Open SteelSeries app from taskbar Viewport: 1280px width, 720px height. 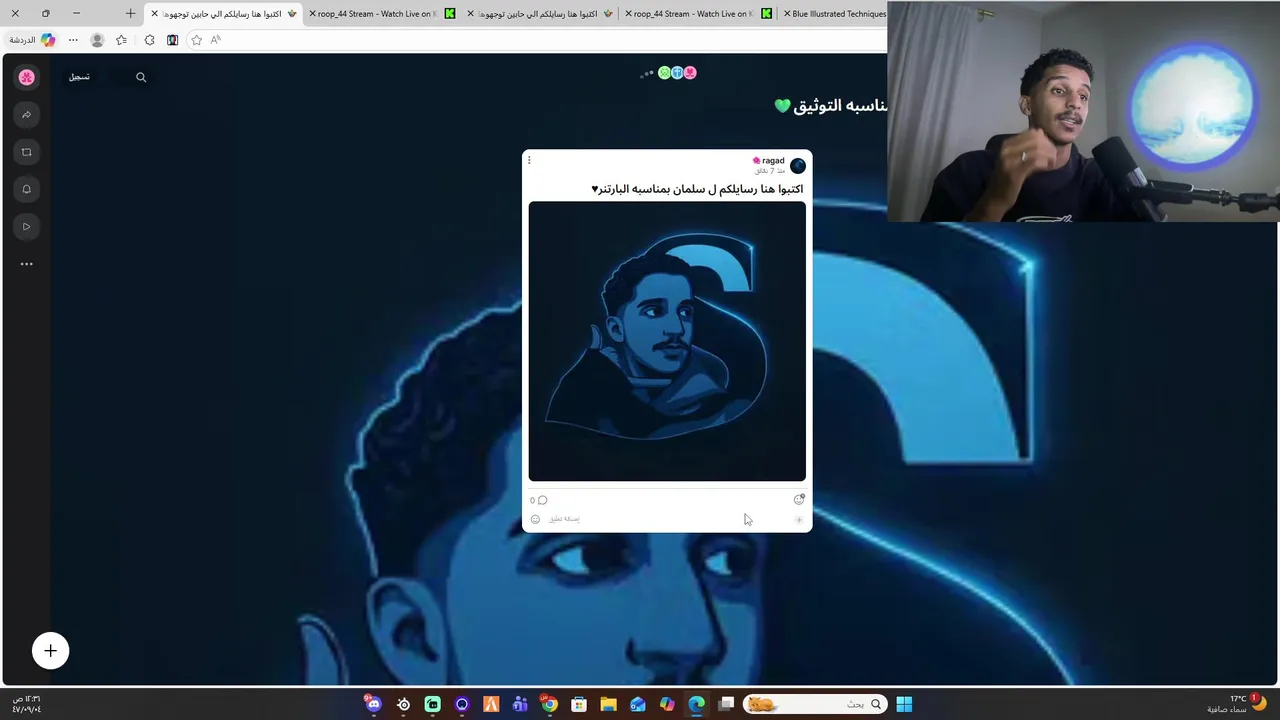click(403, 704)
